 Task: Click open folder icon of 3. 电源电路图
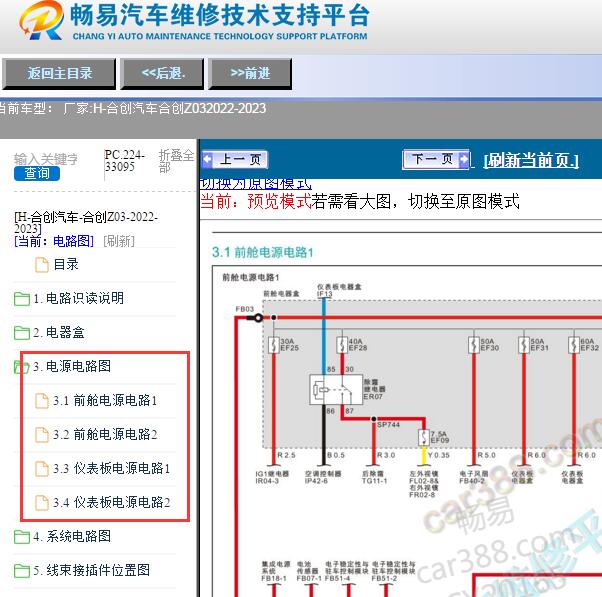22,367
